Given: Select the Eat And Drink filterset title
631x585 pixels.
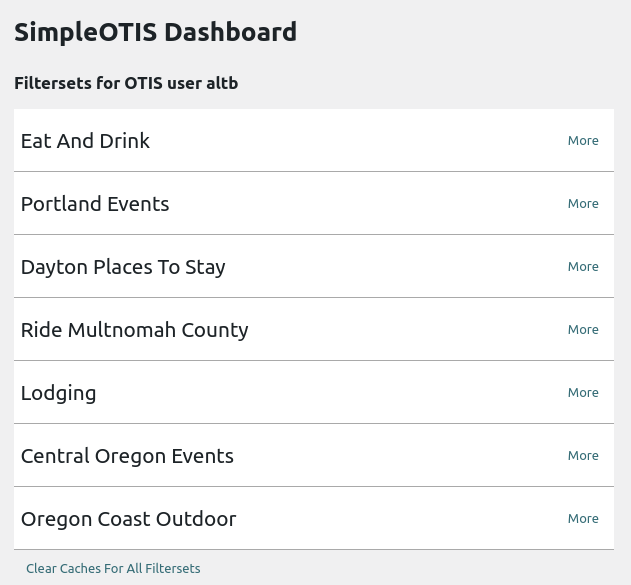Looking at the screenshot, I should tap(85, 141).
